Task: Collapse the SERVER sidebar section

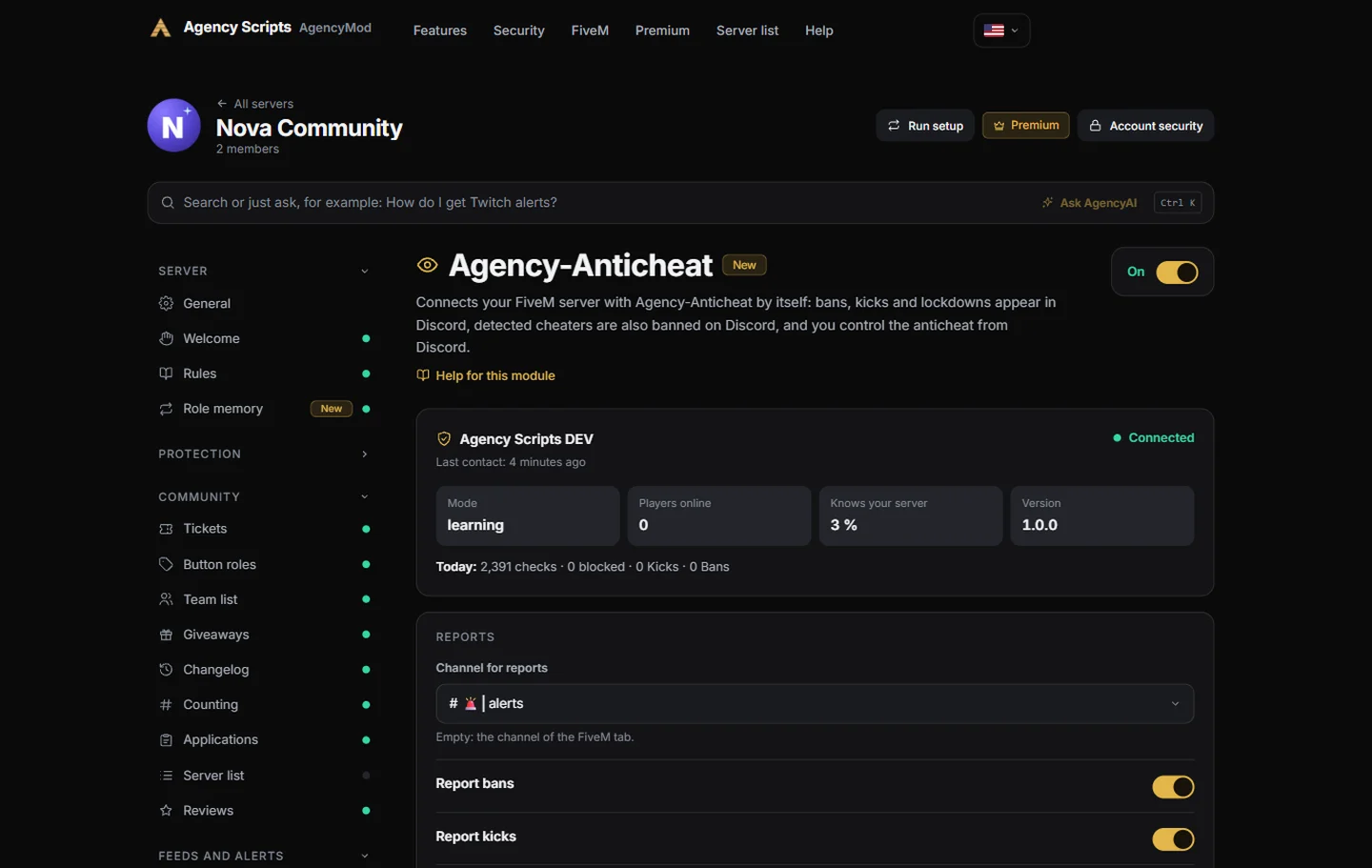Action: (x=364, y=272)
